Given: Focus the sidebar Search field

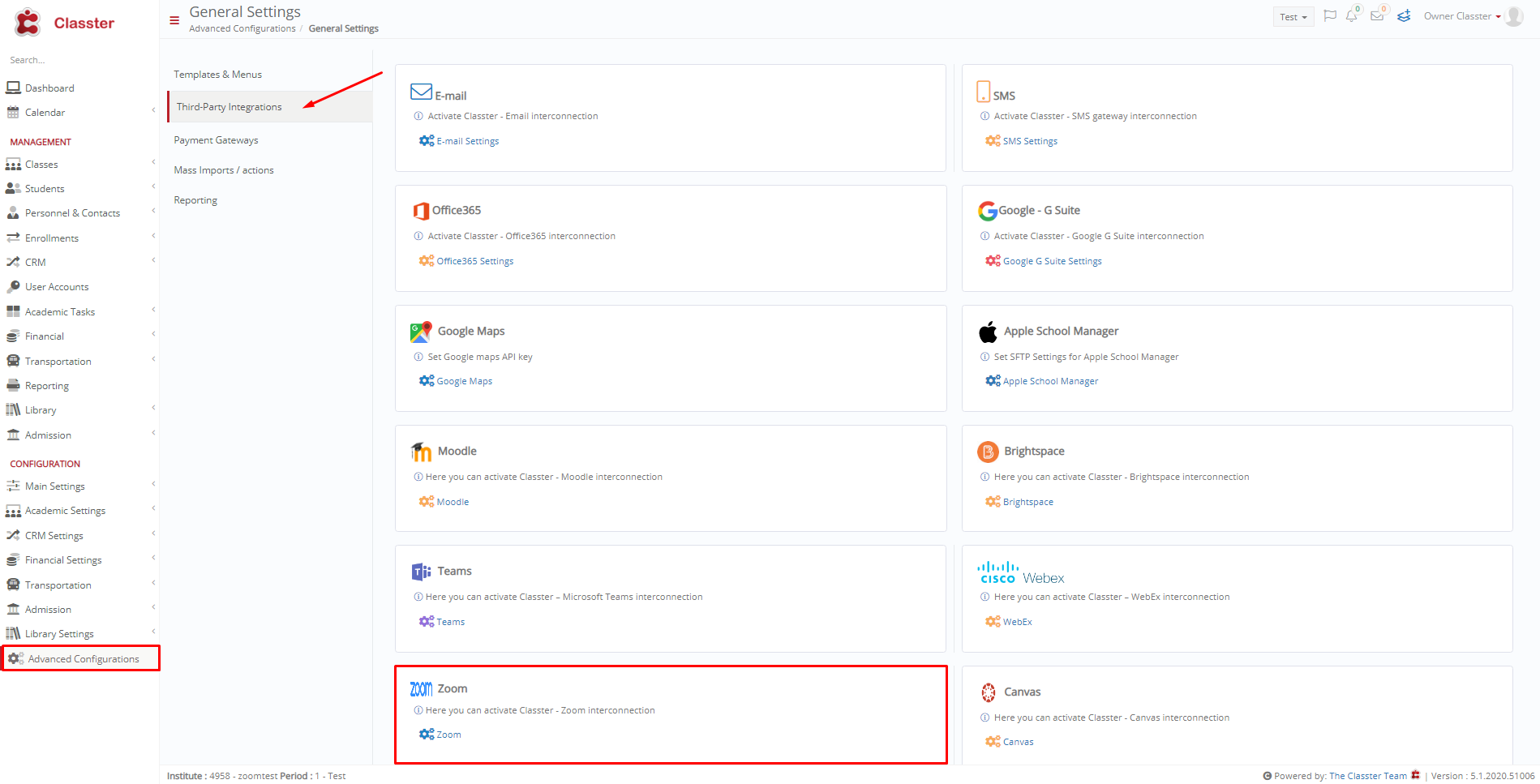Looking at the screenshot, I should click(79, 60).
